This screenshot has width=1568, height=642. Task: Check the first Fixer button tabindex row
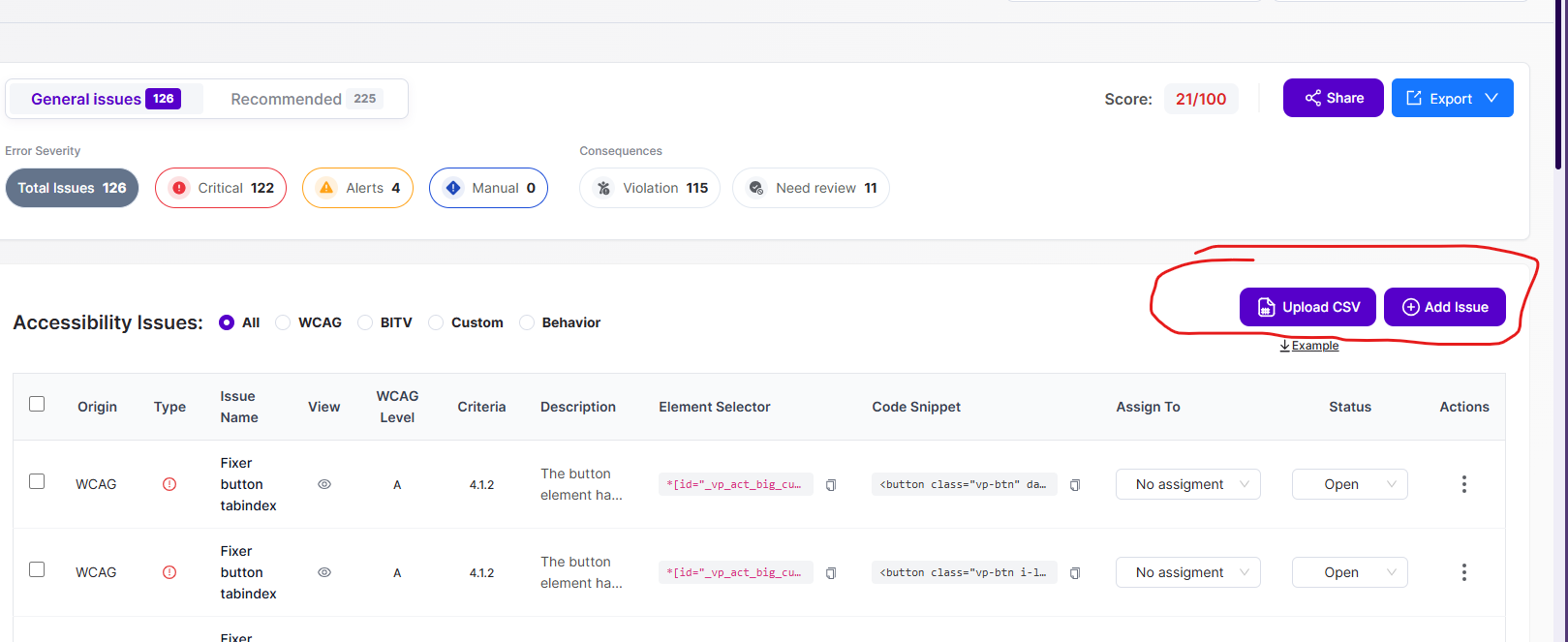(x=37, y=481)
